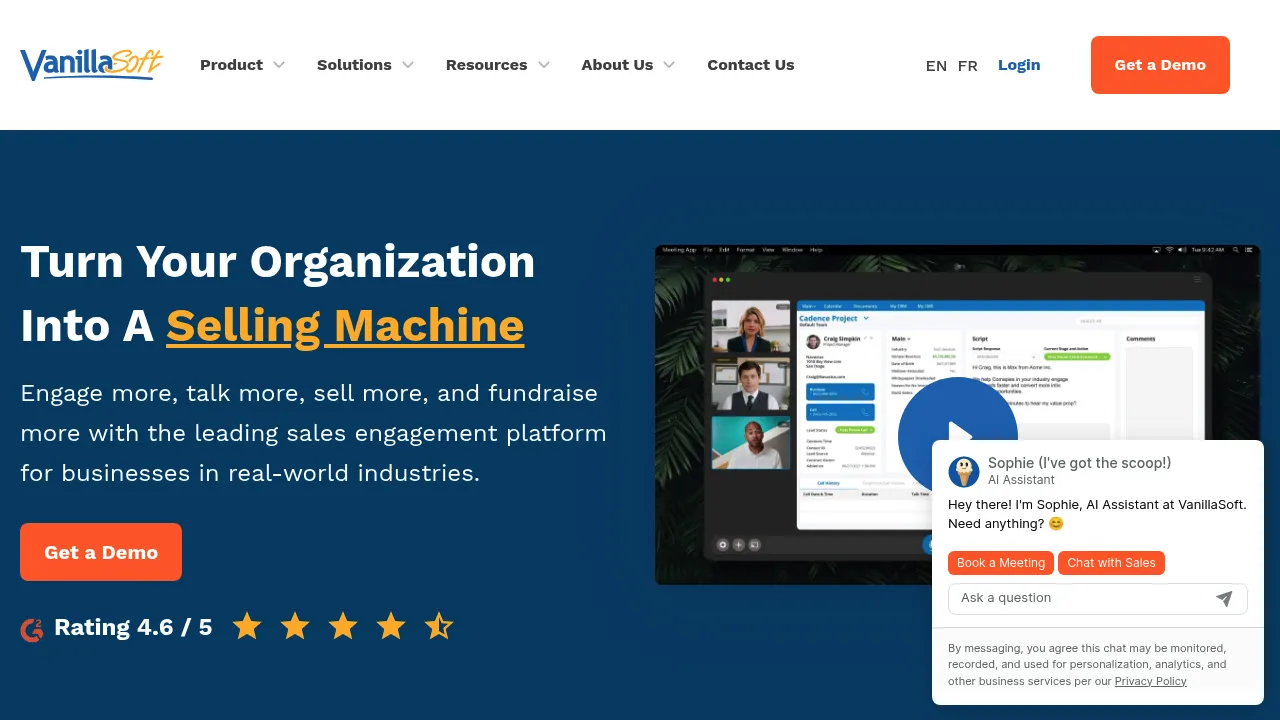Screen dimensions: 1280x720
Task: Click the VanillaSoft logo
Action: pyautogui.click(x=91, y=65)
